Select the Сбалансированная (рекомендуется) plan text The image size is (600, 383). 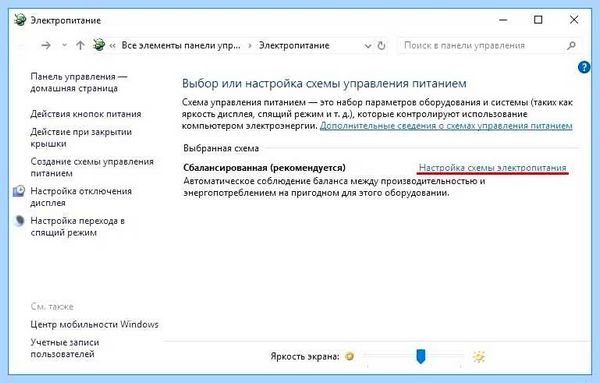(264, 168)
